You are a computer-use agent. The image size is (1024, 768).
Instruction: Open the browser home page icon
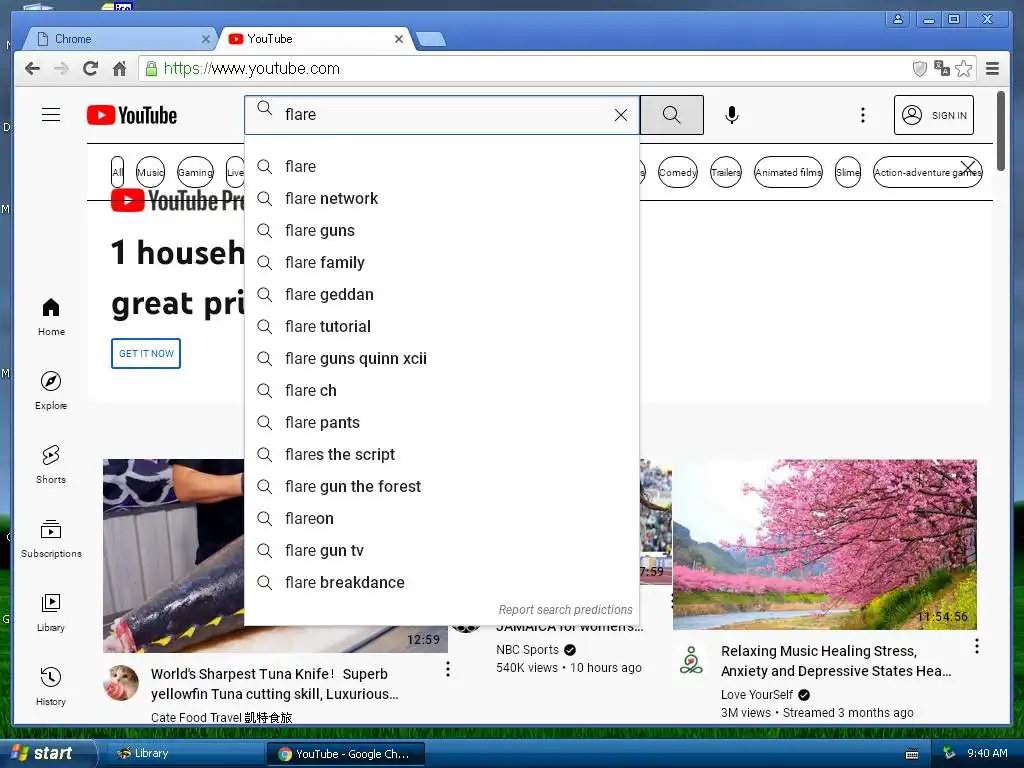coord(120,69)
